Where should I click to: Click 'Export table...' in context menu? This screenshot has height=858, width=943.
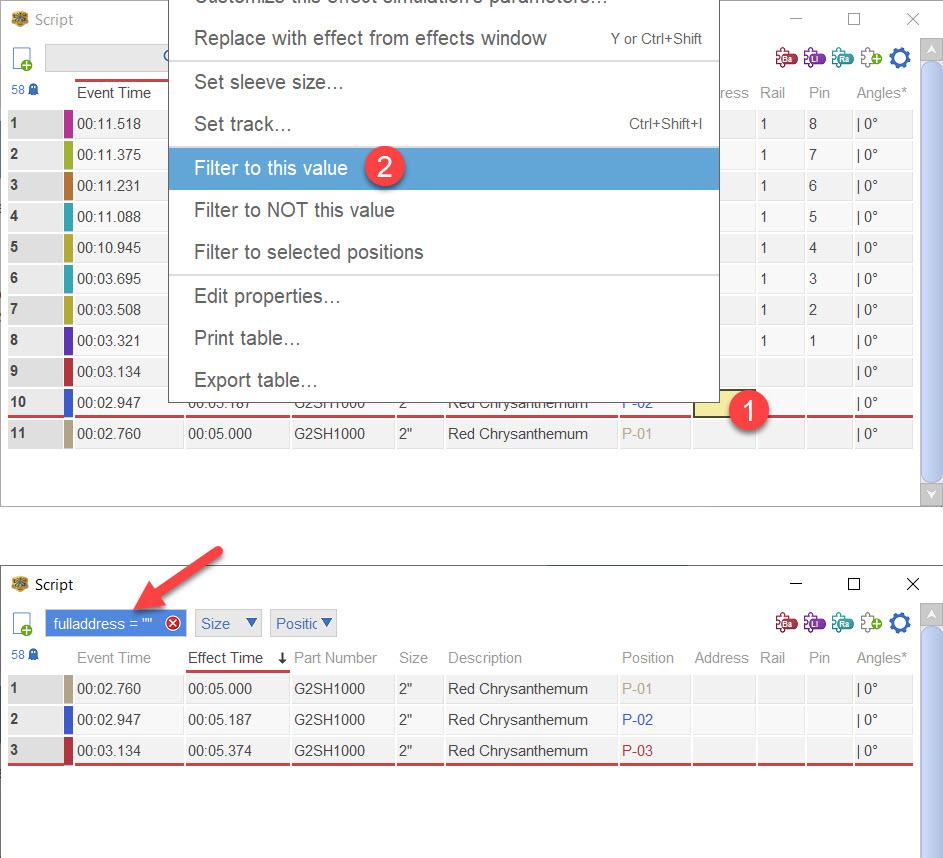click(x=255, y=380)
